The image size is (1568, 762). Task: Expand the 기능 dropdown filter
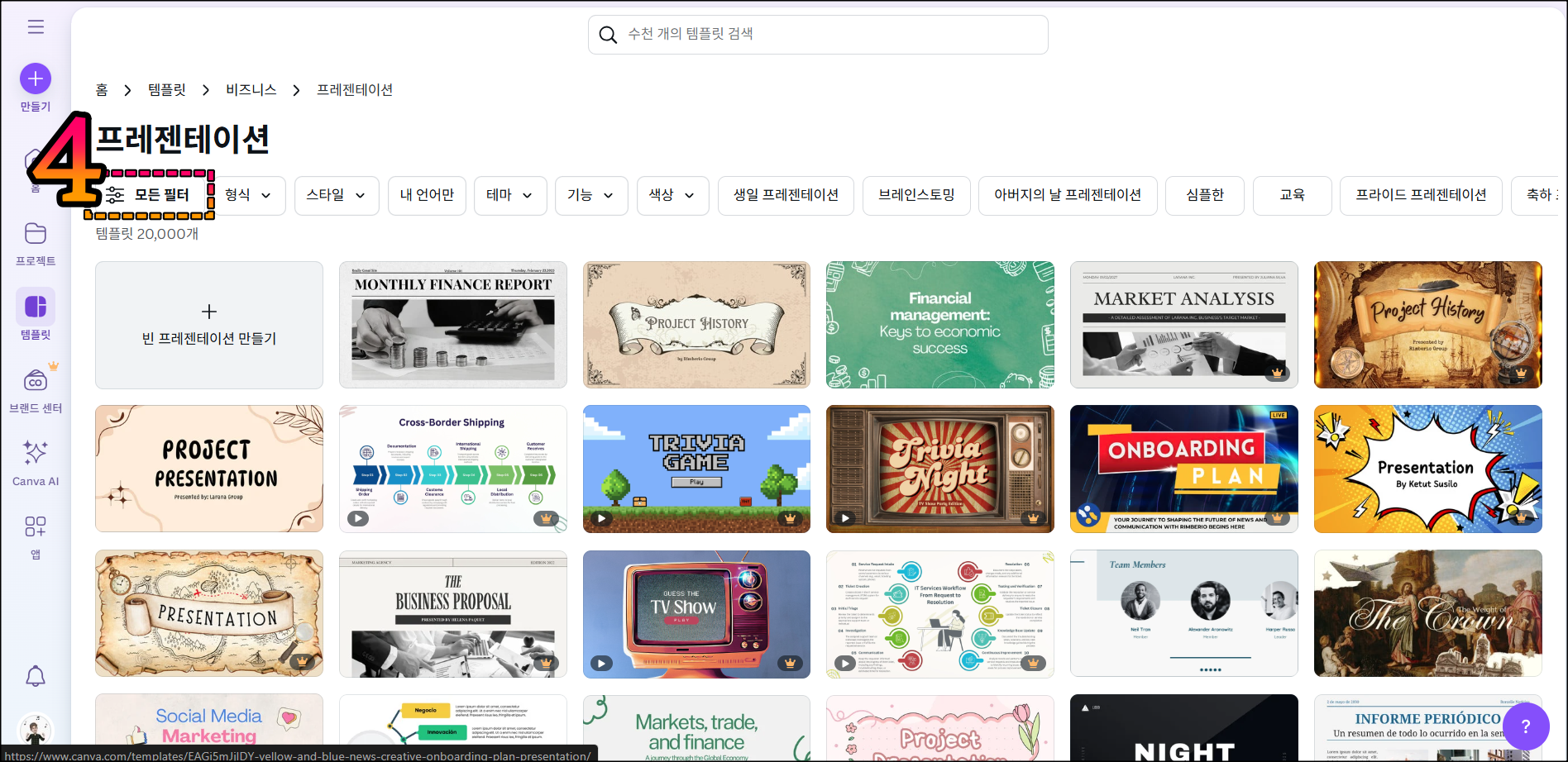pyautogui.click(x=591, y=196)
